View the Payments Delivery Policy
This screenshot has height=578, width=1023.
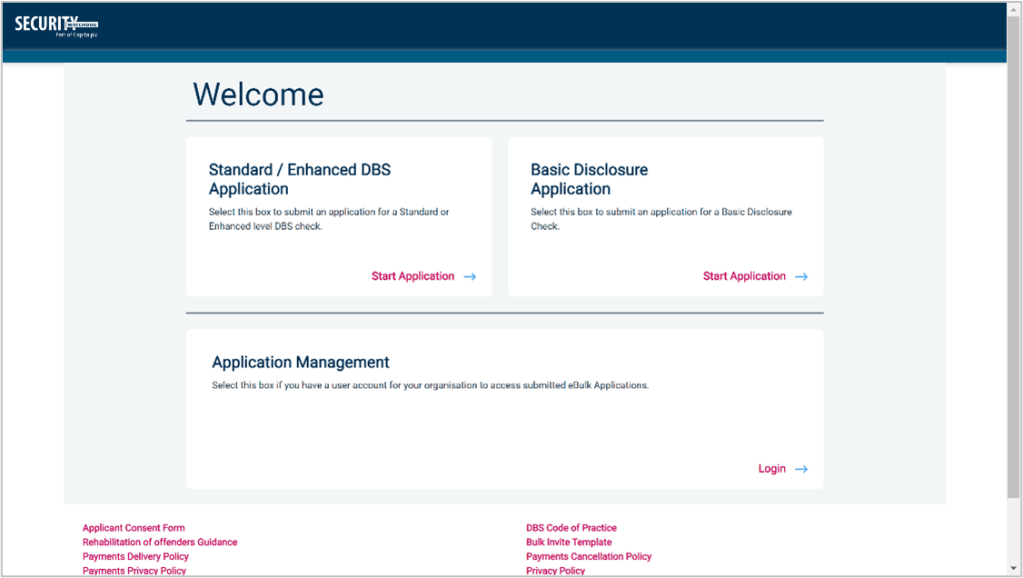135,556
